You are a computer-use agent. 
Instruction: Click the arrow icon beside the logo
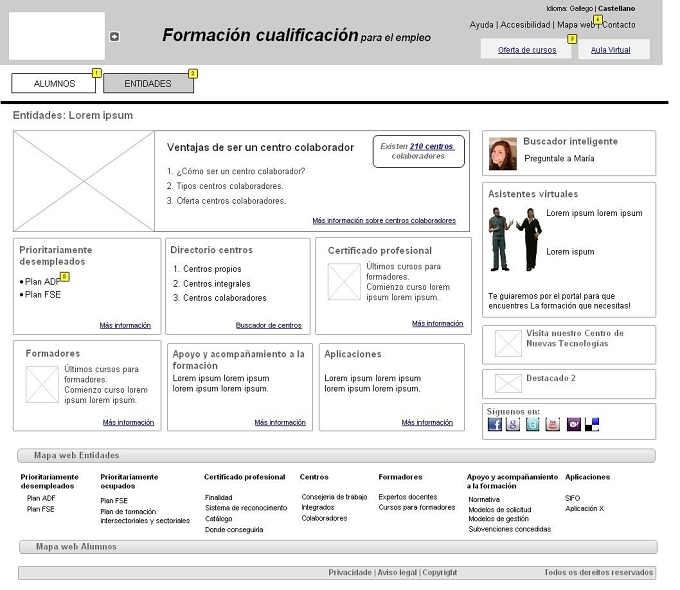tap(116, 37)
